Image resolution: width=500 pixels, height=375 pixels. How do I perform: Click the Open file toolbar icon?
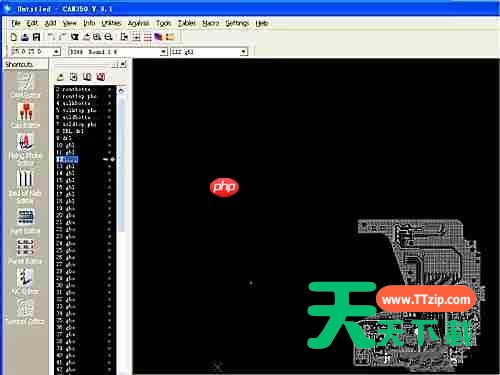25,37
